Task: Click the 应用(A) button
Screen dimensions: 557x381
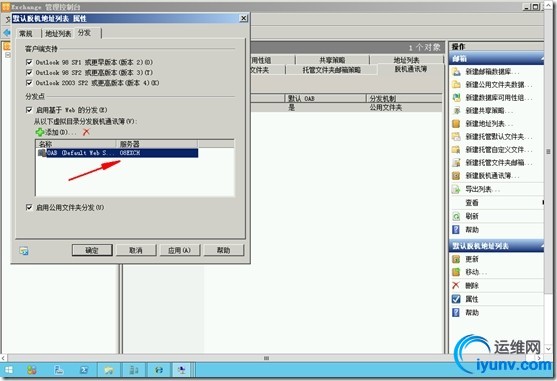Action: (x=179, y=250)
